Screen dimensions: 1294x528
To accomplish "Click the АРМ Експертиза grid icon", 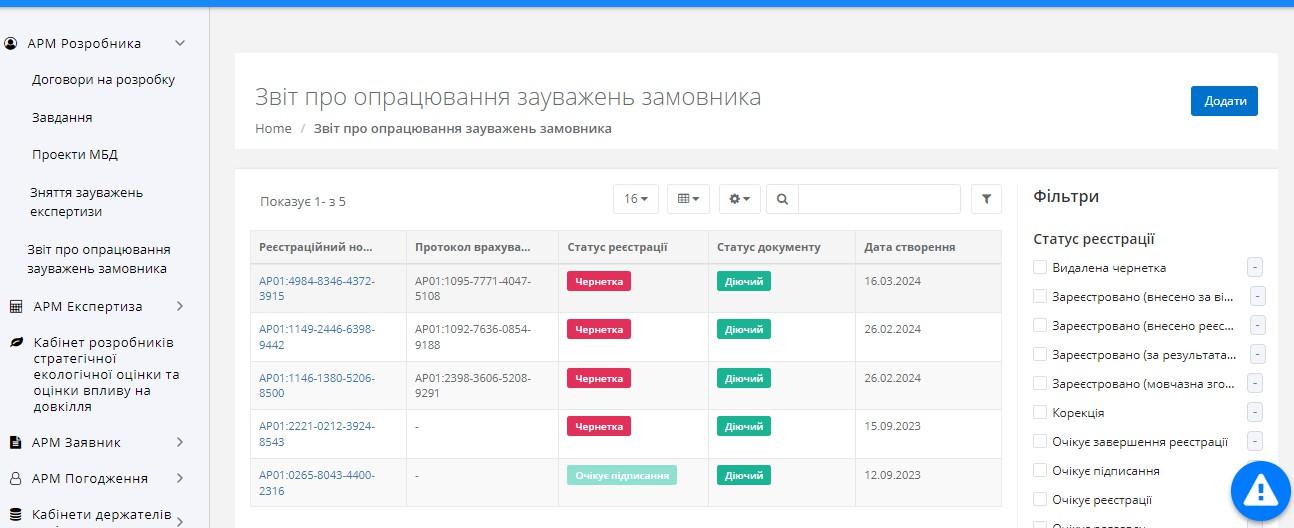I will (16, 306).
